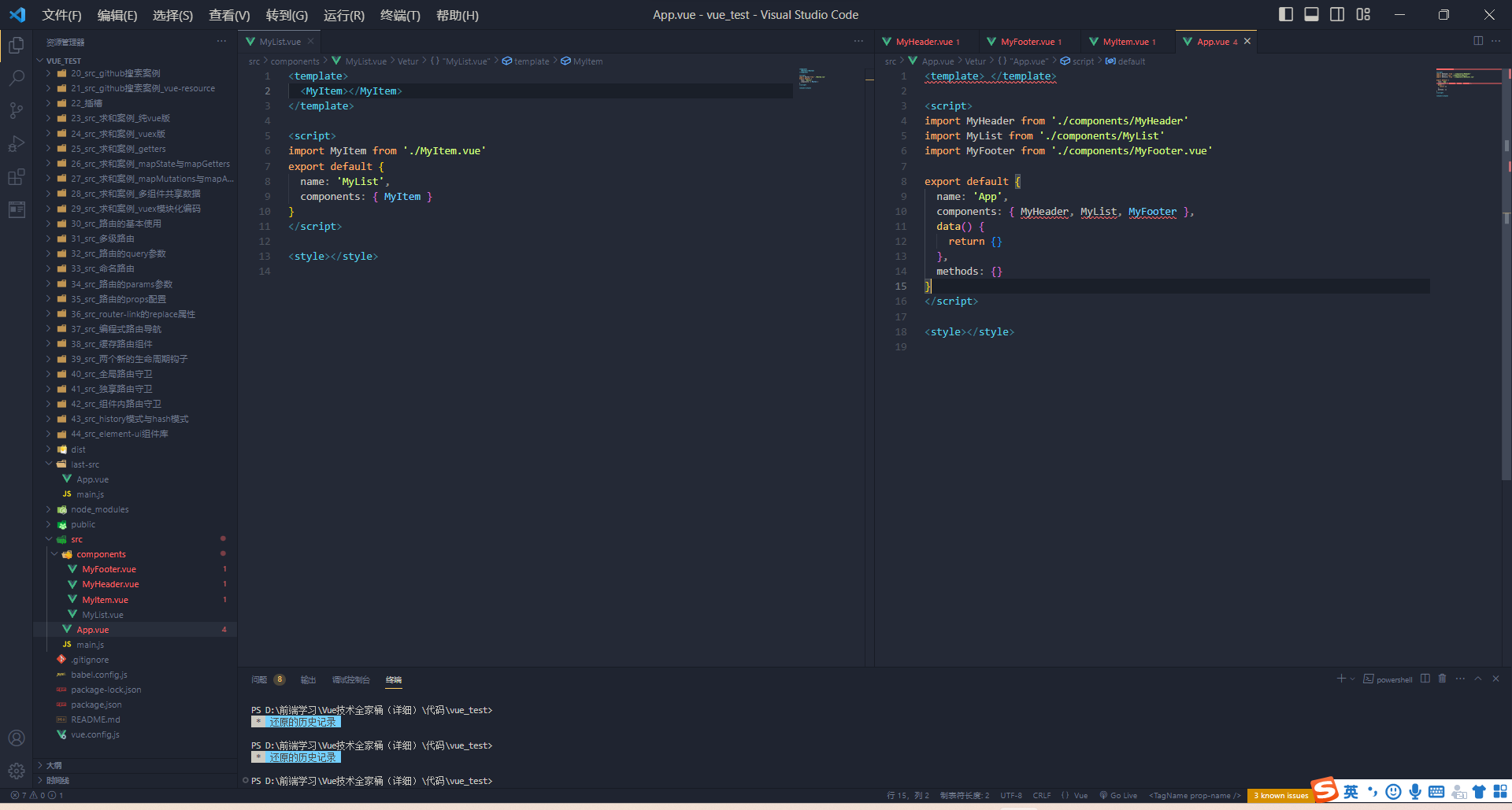Open the terminal panel more actions menu
1512x810 pixels.
pyautogui.click(x=1460, y=679)
